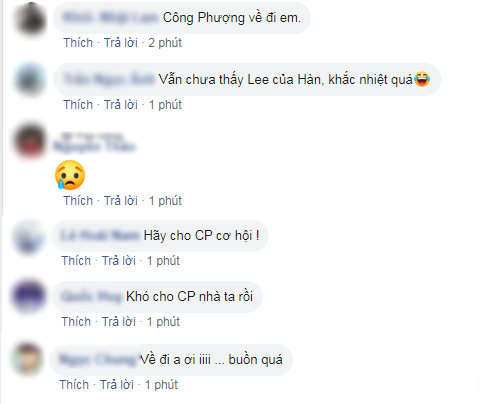Like the "Công Phượng về đi em" comment
This screenshot has height=404, width=483.
tap(78, 43)
